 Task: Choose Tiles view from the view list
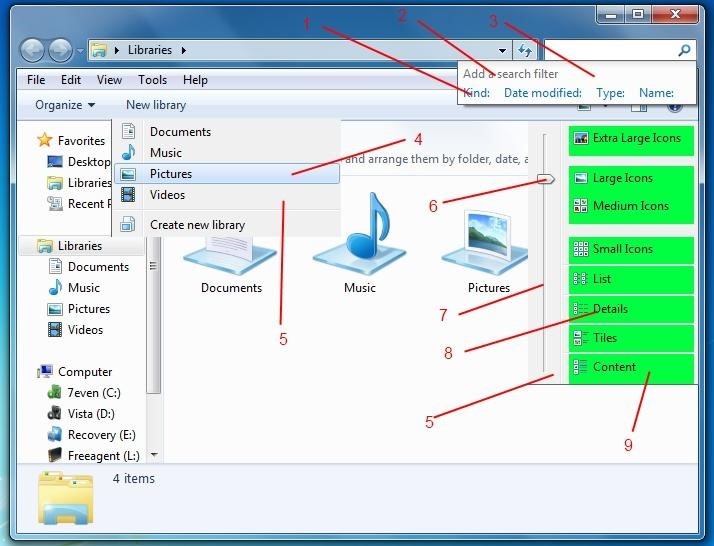(x=604, y=338)
